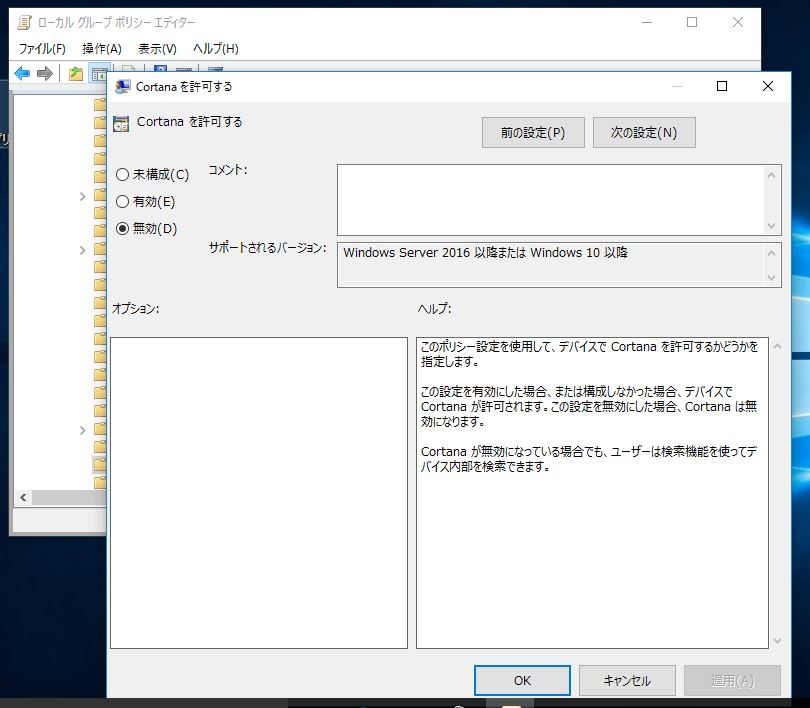
Task: Open Cortana dialog title bar system icon
Action: click(122, 86)
